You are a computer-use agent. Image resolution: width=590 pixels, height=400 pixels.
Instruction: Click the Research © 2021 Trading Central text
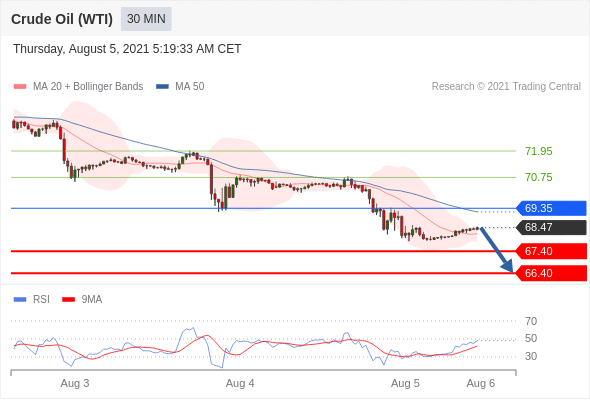click(506, 87)
